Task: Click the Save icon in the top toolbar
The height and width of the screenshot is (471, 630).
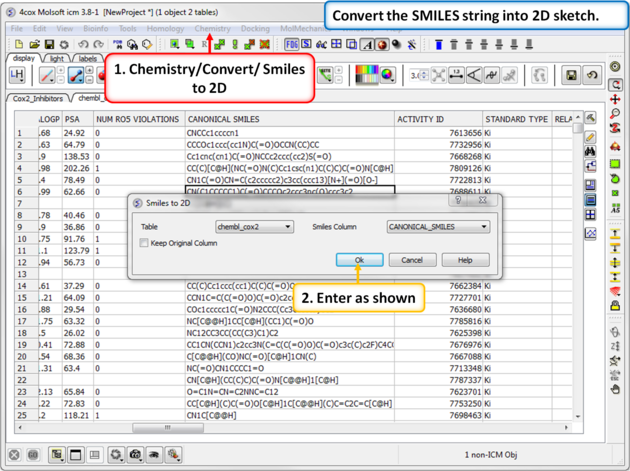Action: click(49, 45)
